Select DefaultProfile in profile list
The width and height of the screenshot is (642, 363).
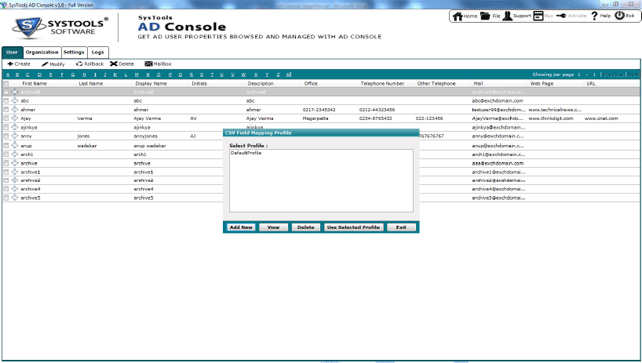[x=246, y=153]
